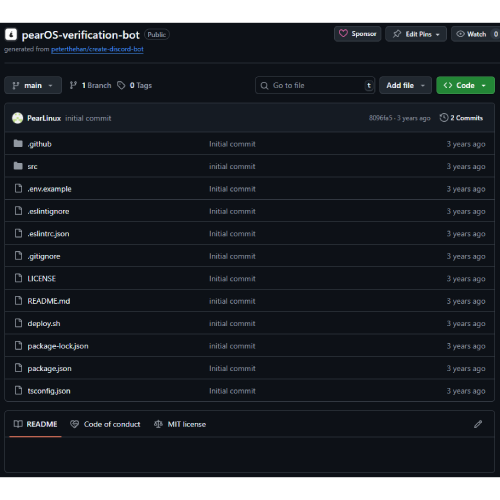The image size is (500, 500).
Task: Open the tsconfig.json file
Action: pyautogui.click(x=49, y=391)
